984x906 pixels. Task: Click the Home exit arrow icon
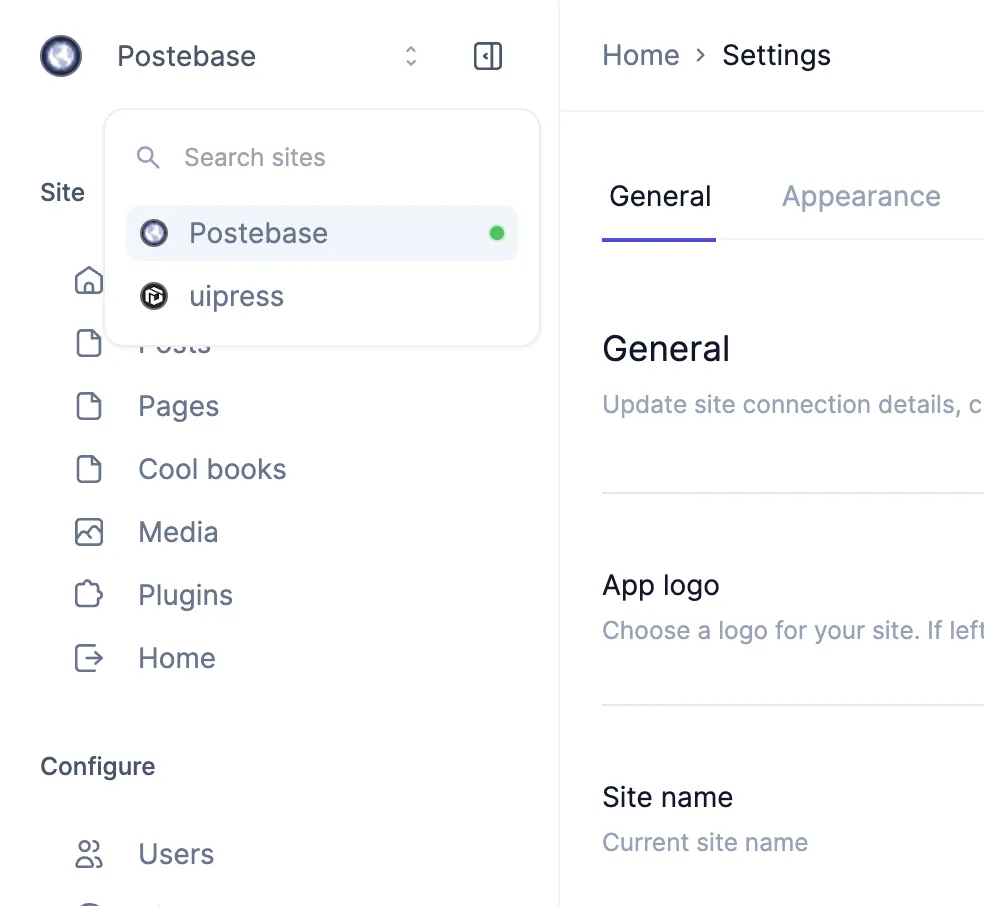(89, 658)
